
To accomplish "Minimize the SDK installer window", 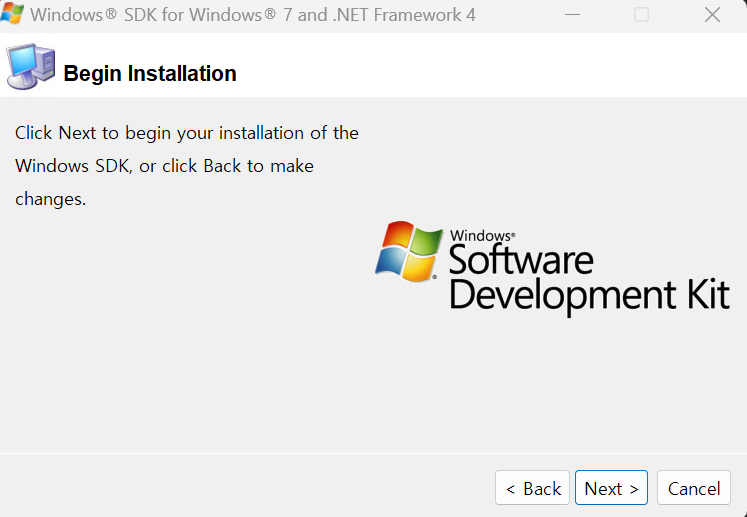I will coord(572,15).
